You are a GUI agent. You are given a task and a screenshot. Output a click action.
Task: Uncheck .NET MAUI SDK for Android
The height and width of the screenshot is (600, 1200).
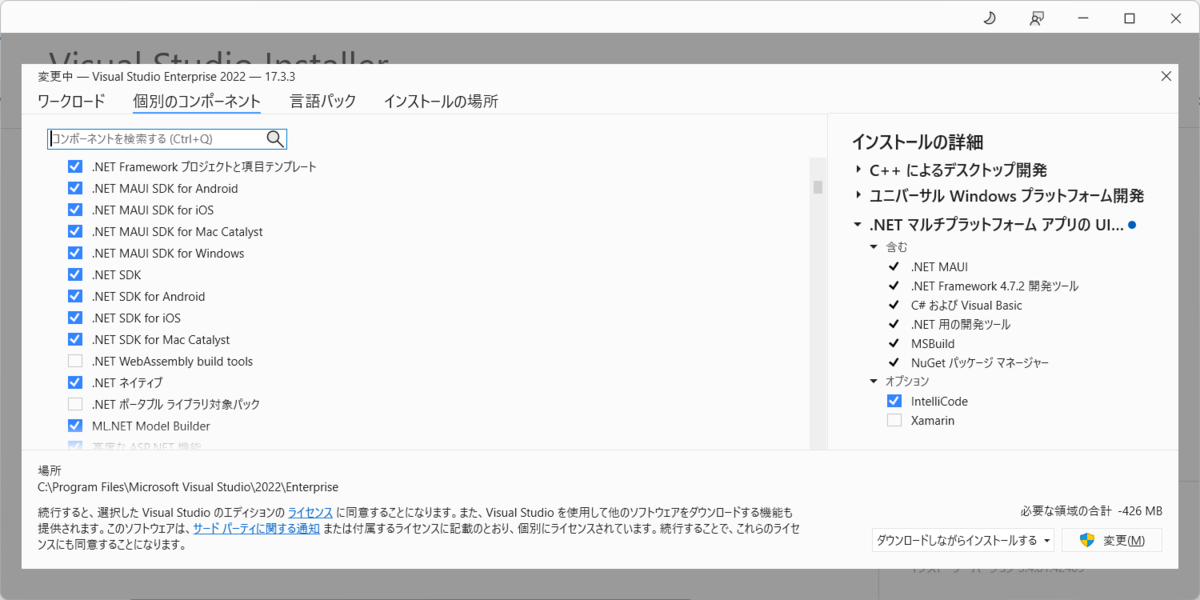(x=75, y=188)
